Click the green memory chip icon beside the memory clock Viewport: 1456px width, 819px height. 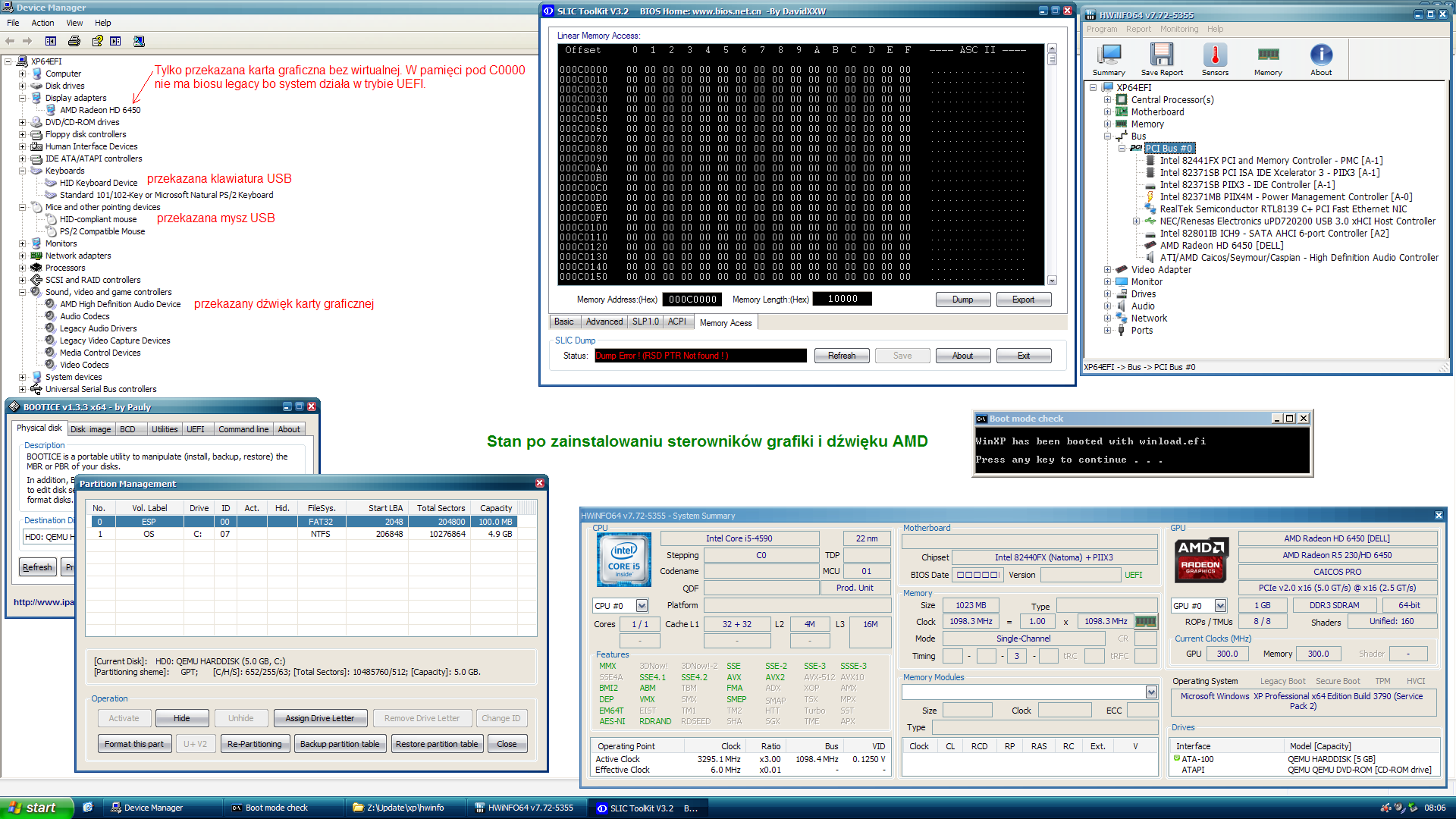[x=1146, y=622]
